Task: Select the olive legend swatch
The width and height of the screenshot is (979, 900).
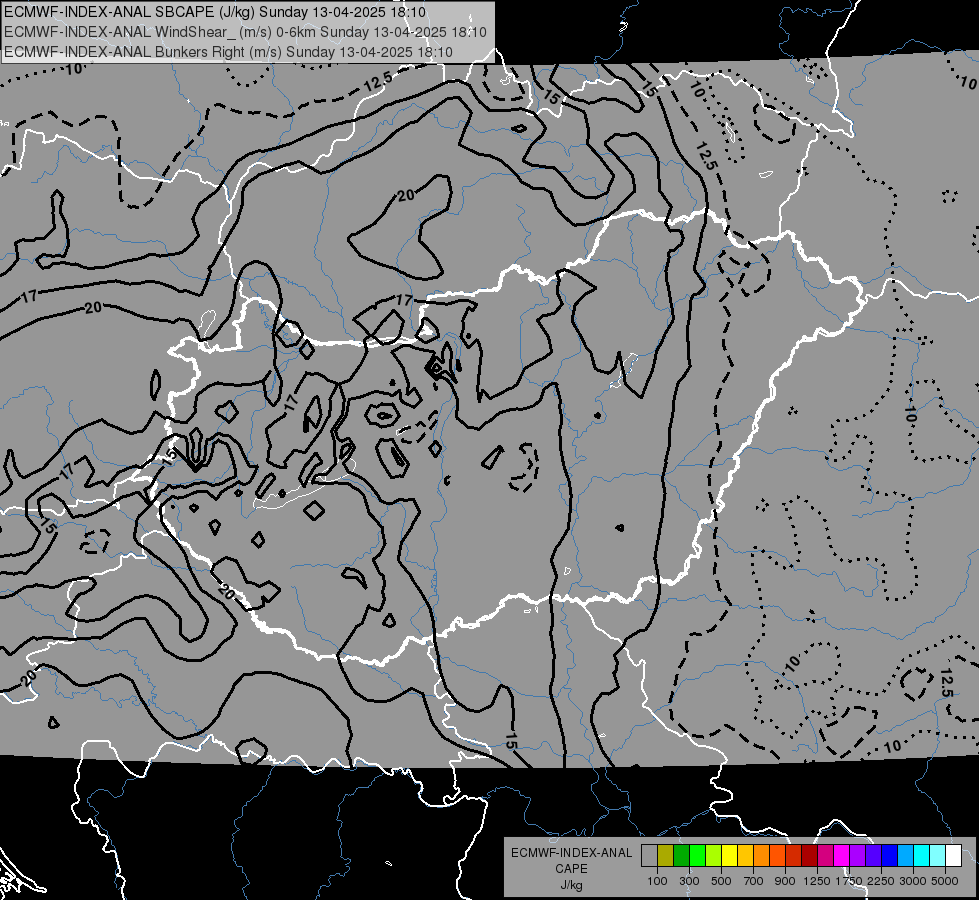Action: [666, 856]
